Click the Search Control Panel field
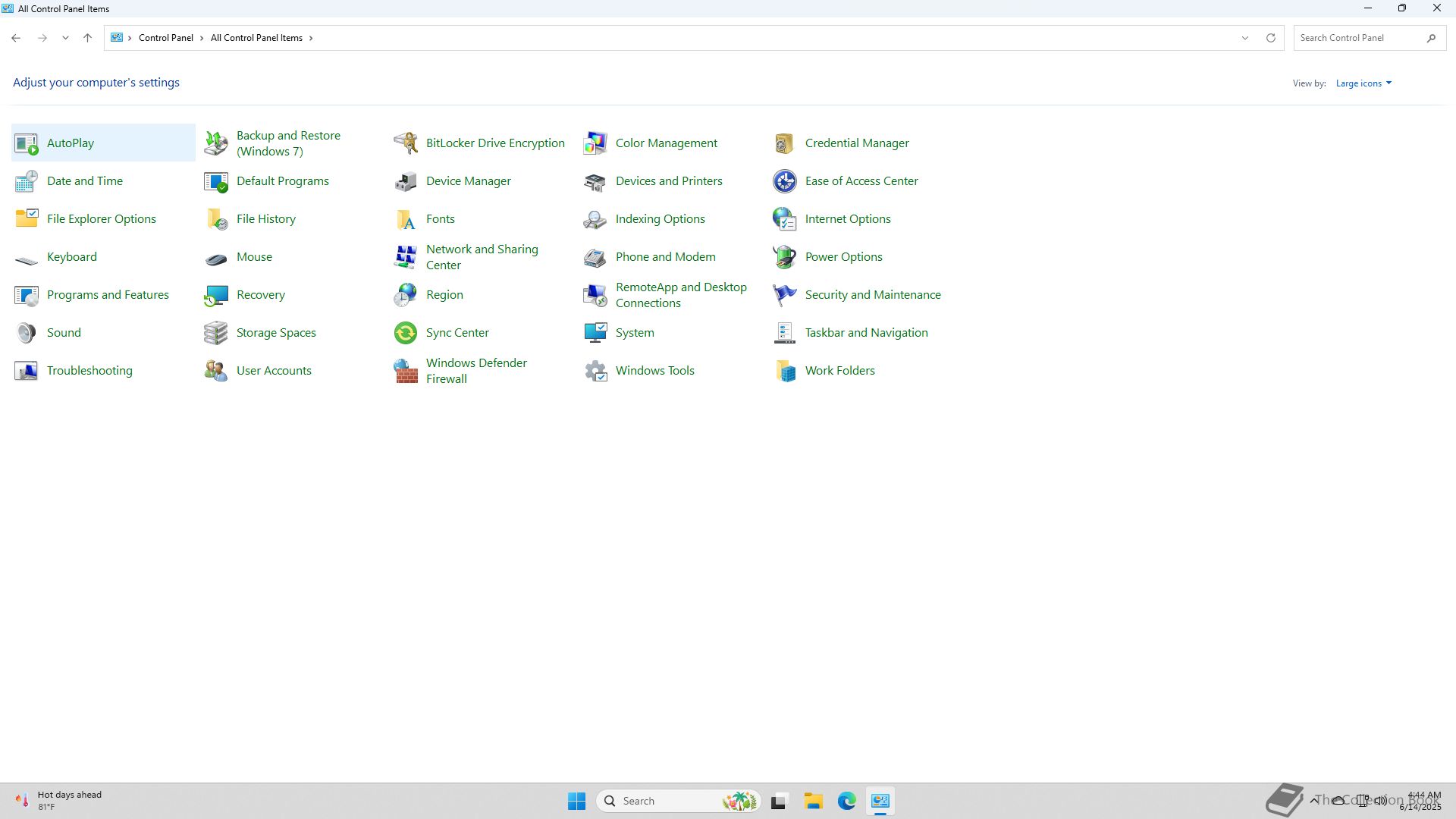Image resolution: width=1456 pixels, height=819 pixels. [x=1357, y=38]
